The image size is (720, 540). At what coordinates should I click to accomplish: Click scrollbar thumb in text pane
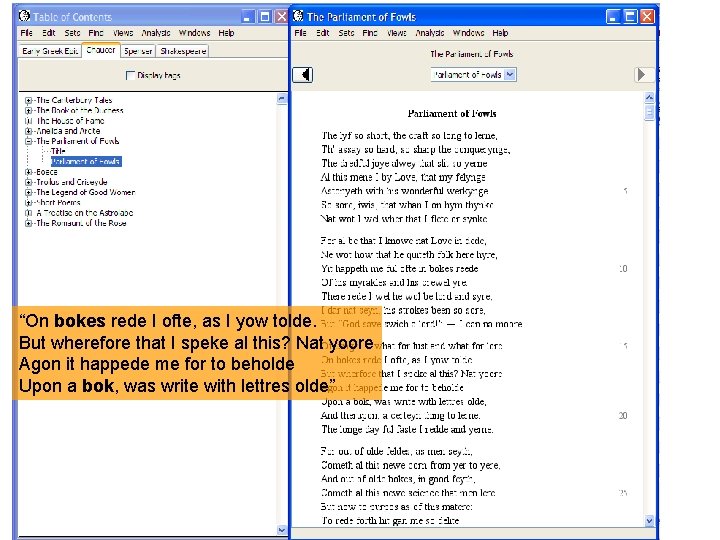(x=649, y=112)
